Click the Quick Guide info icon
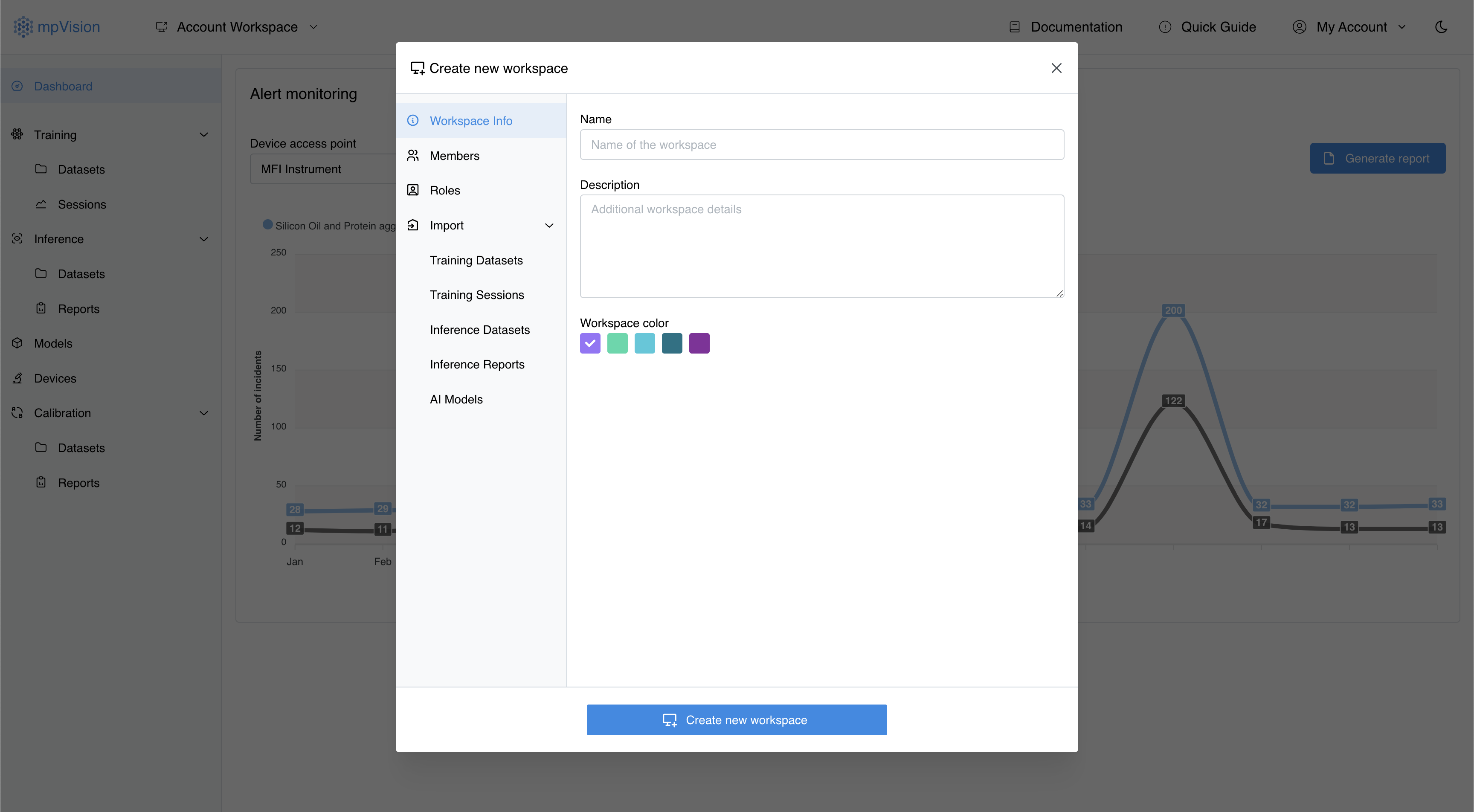 (x=1165, y=27)
